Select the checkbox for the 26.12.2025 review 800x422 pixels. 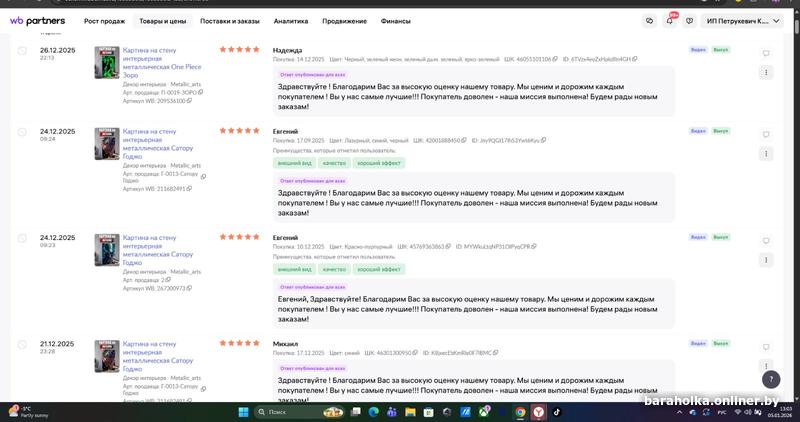pyautogui.click(x=22, y=51)
